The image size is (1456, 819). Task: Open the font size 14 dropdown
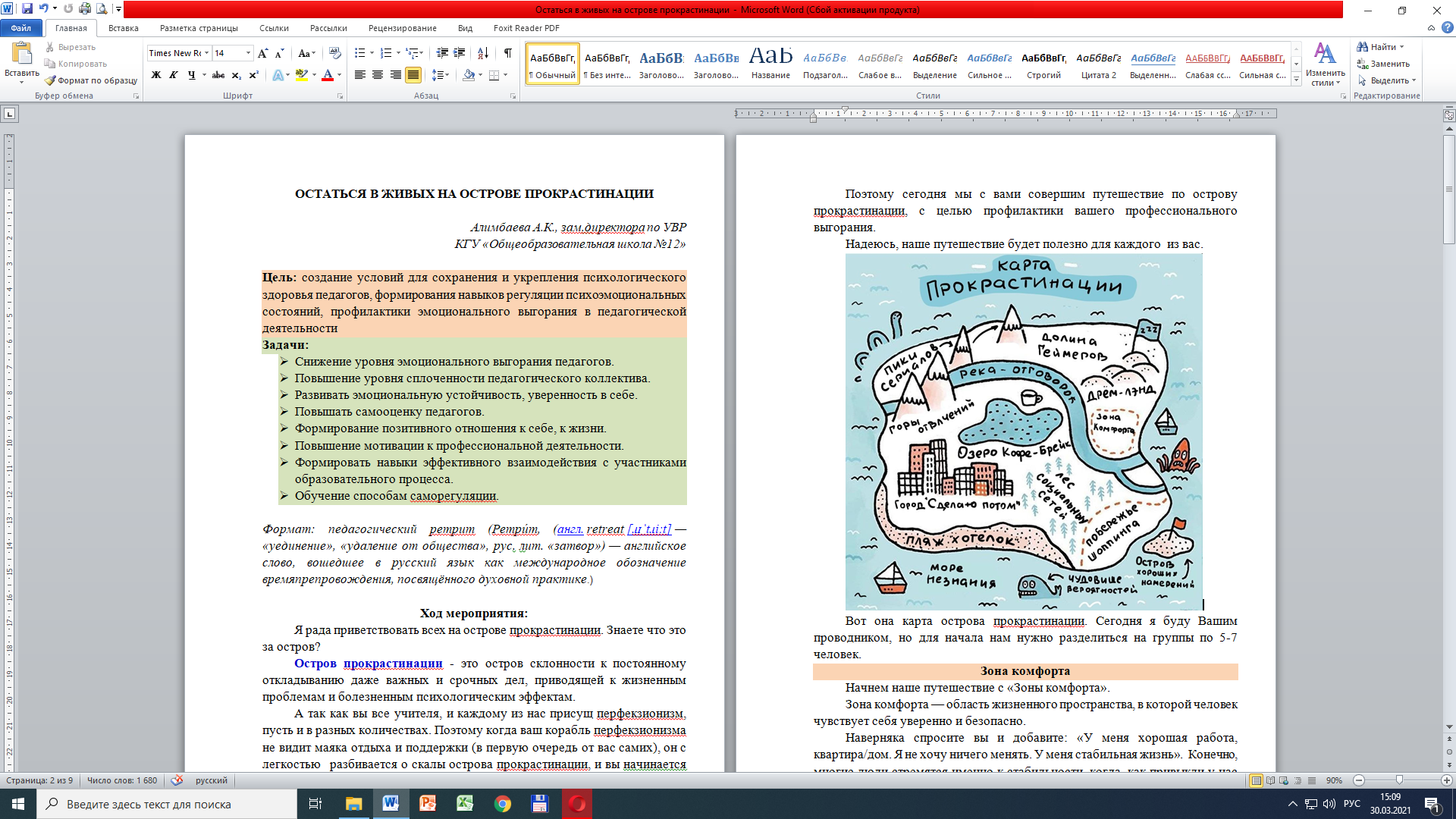pyautogui.click(x=248, y=53)
